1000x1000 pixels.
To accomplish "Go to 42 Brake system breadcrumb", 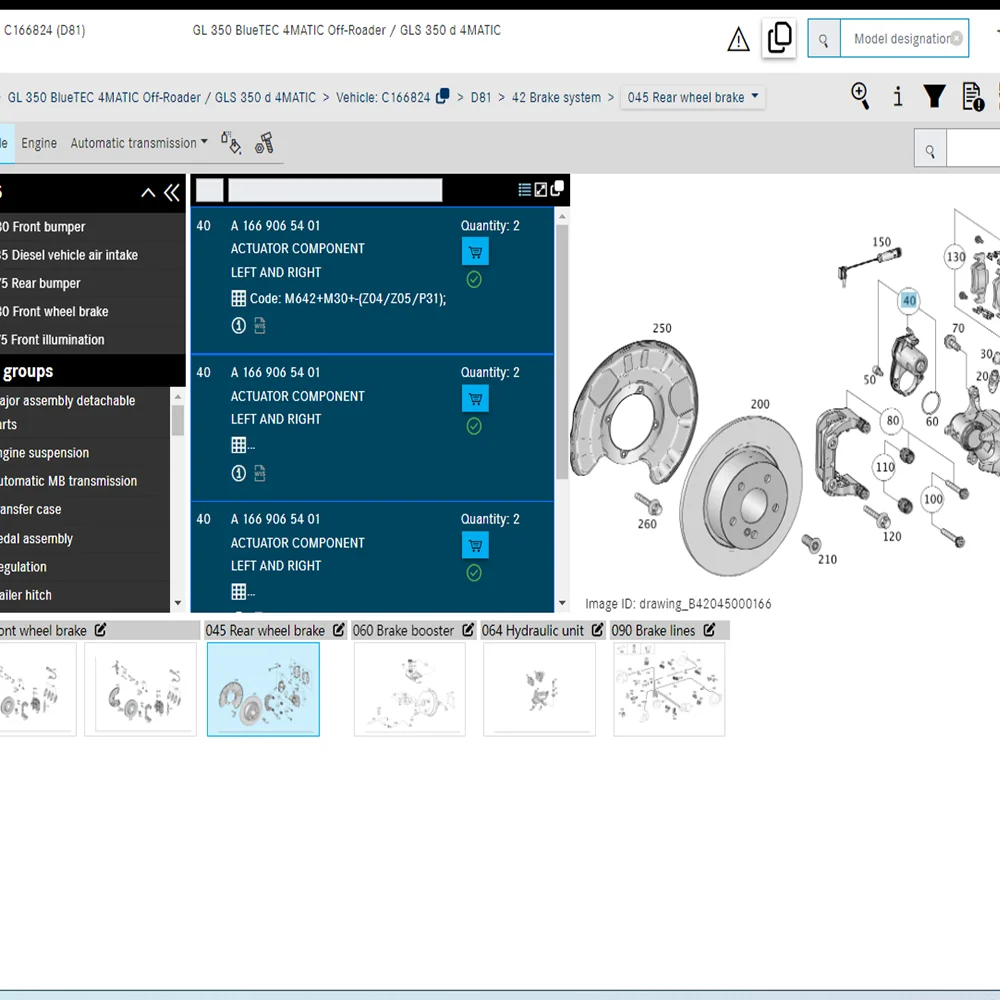I will click(x=556, y=98).
